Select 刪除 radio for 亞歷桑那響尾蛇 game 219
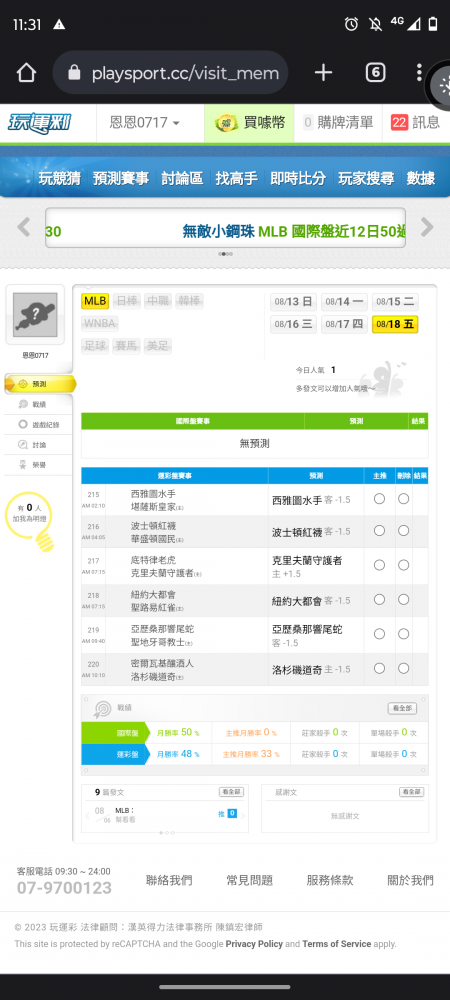 [x=403, y=634]
